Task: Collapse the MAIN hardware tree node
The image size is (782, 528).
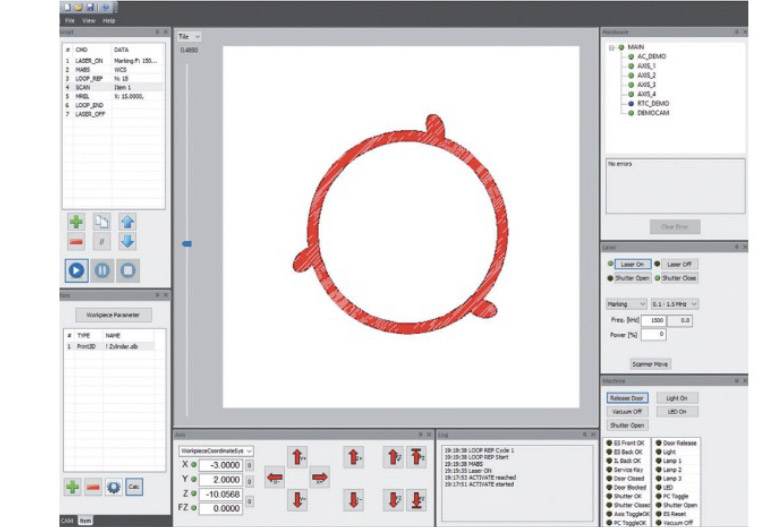Action: point(610,47)
